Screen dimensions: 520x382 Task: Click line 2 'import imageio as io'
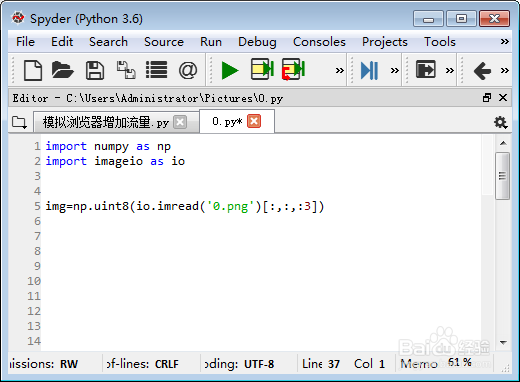[115, 161]
